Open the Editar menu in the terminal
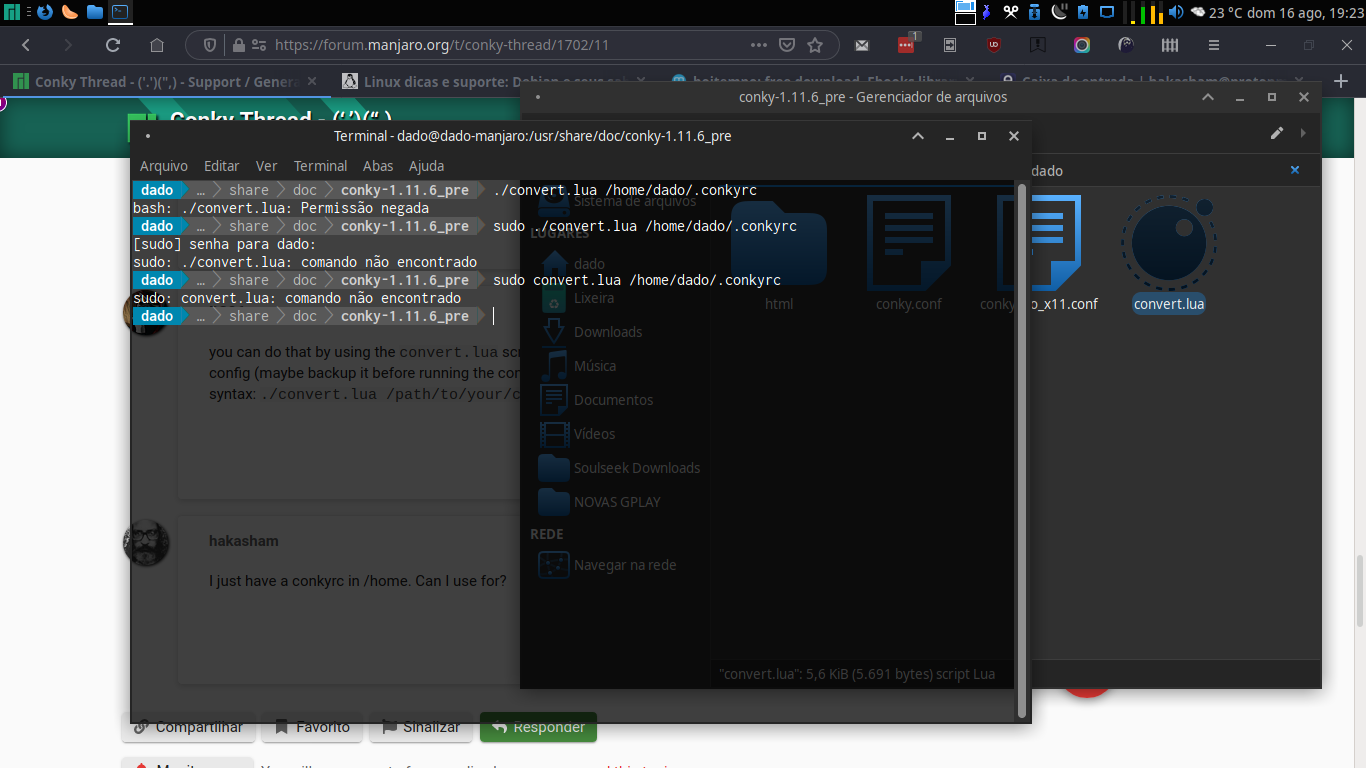 pos(222,166)
